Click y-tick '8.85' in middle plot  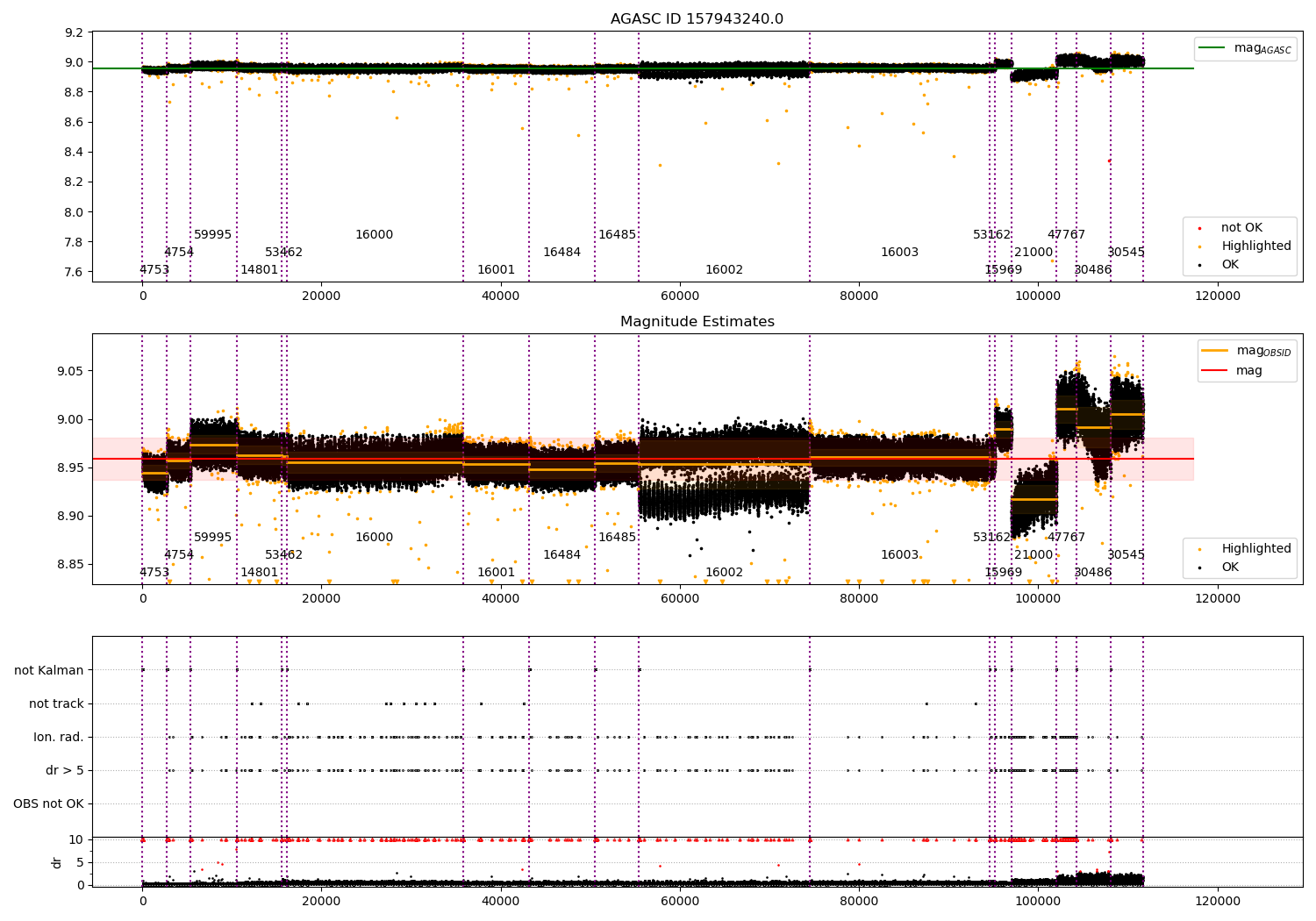pos(71,564)
